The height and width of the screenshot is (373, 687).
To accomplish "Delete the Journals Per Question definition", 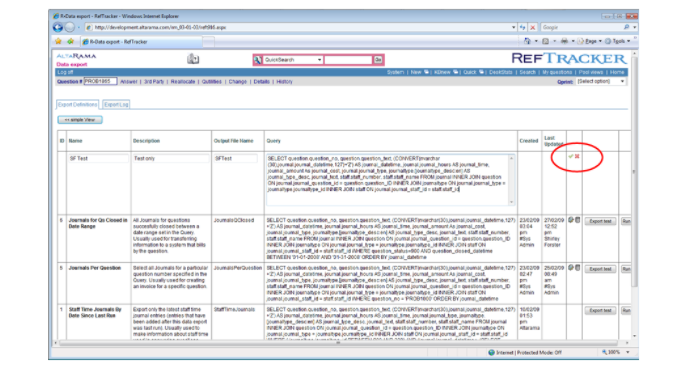I will [x=577, y=267].
